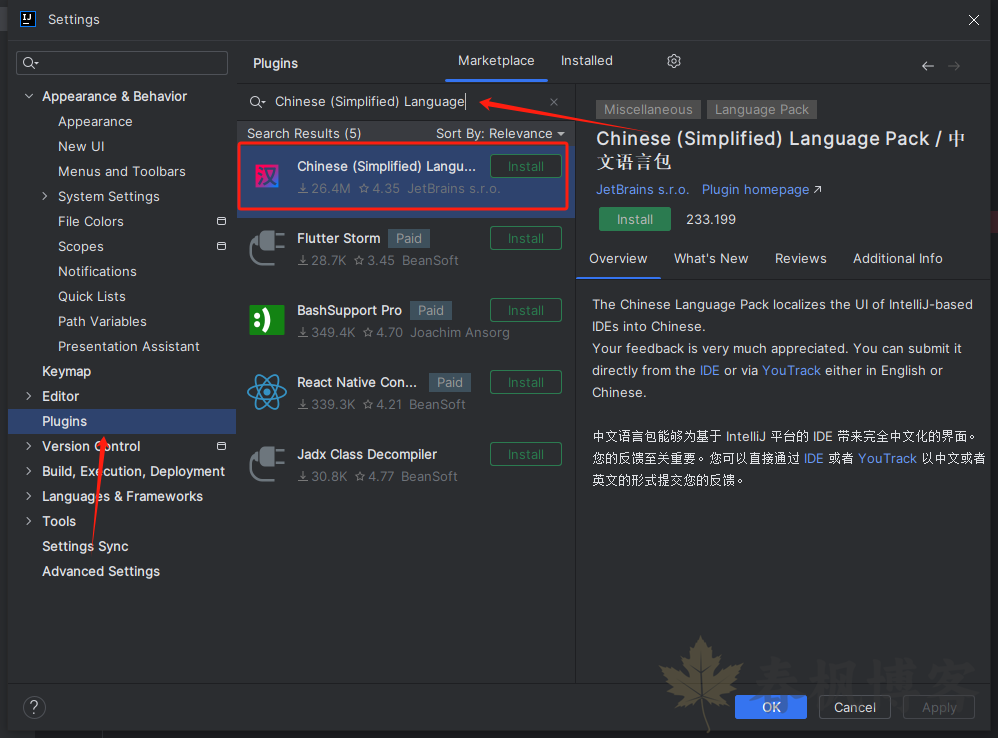Click the Miscellaneous tag
This screenshot has height=738, width=998.
(648, 109)
